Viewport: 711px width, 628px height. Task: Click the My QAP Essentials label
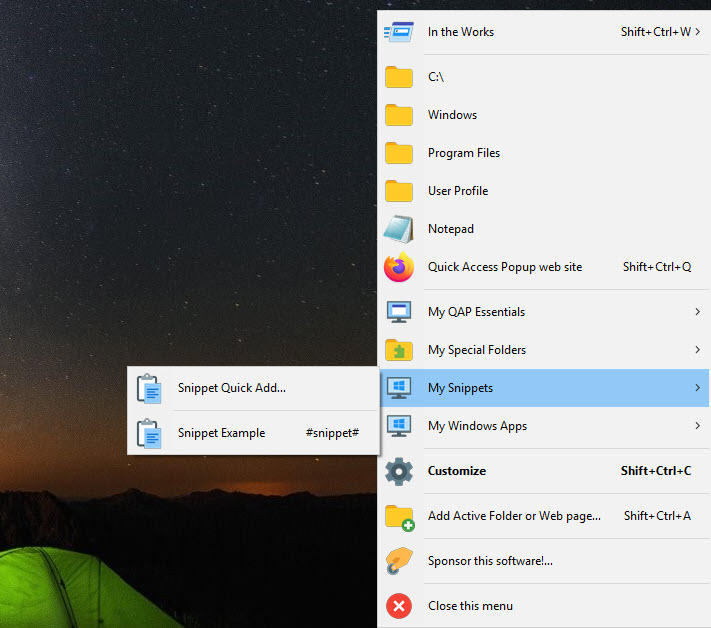[476, 312]
